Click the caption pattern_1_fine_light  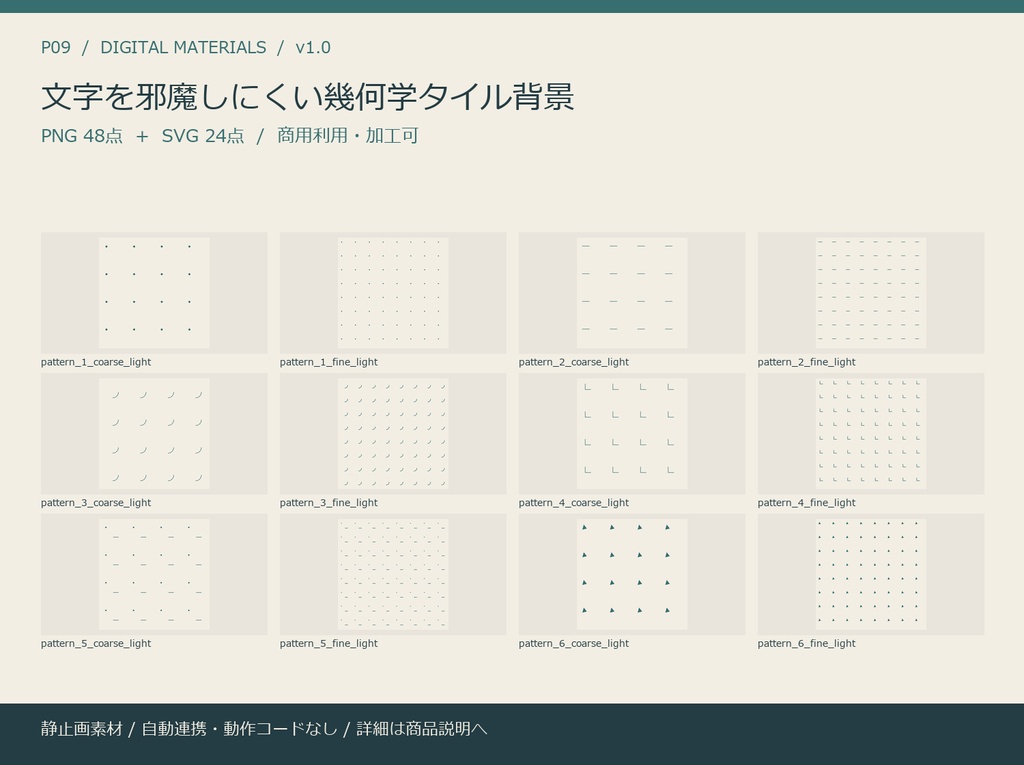[329, 362]
